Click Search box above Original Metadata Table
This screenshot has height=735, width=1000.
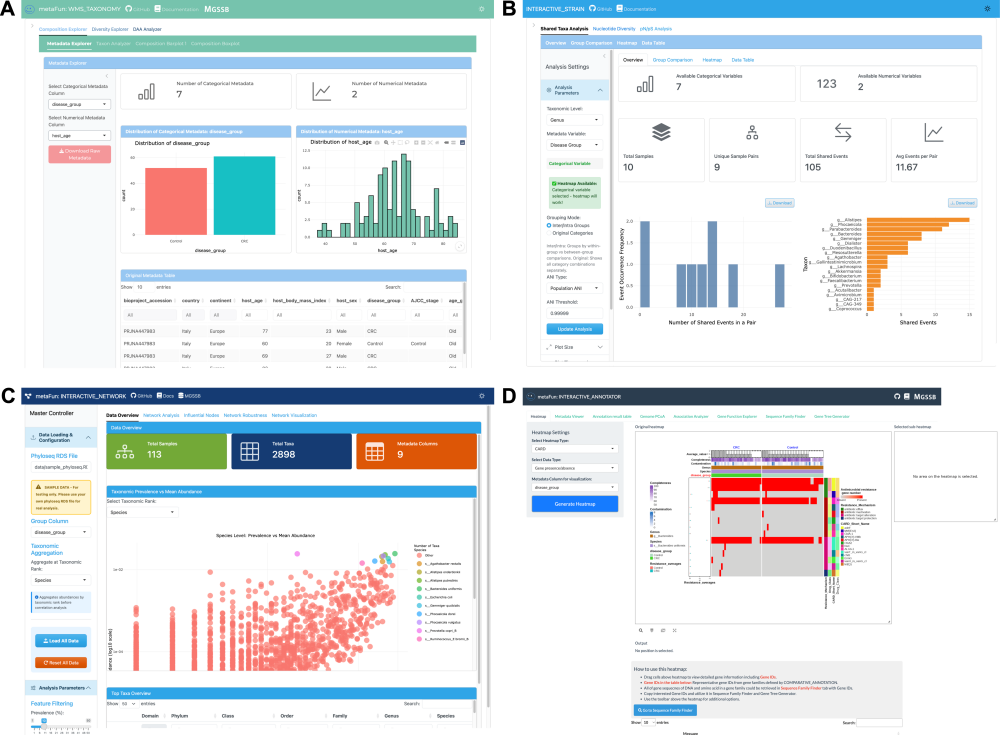tap(432, 287)
